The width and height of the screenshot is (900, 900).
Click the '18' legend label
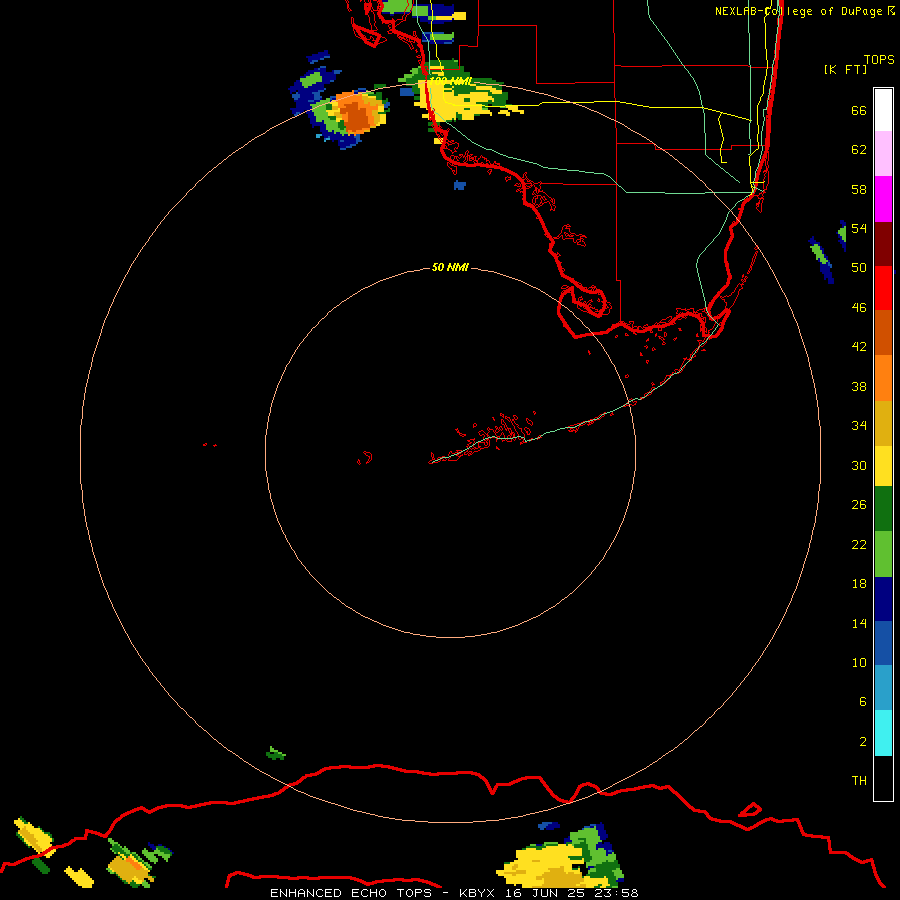859,584
